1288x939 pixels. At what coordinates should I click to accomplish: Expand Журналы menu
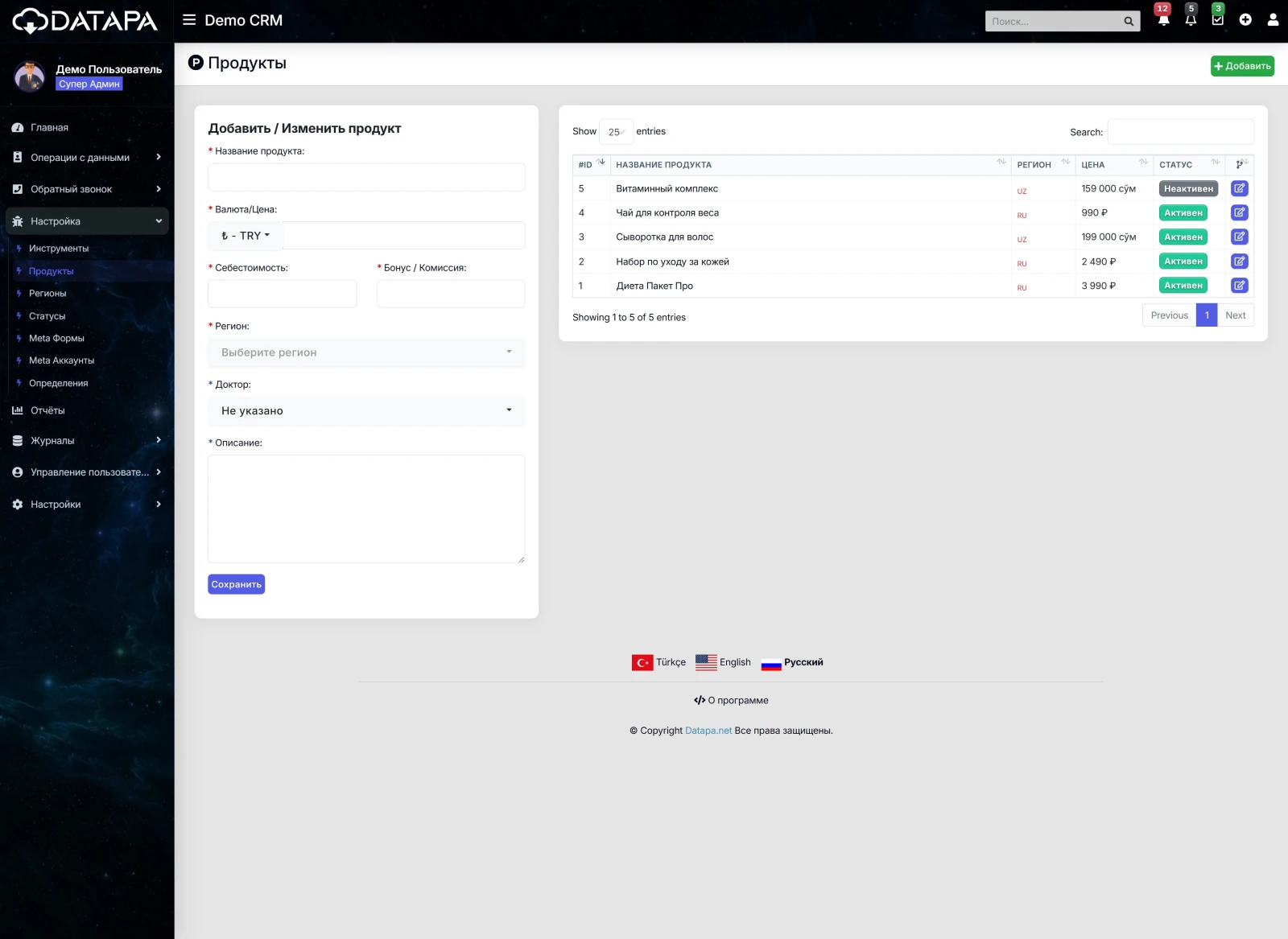click(x=87, y=440)
